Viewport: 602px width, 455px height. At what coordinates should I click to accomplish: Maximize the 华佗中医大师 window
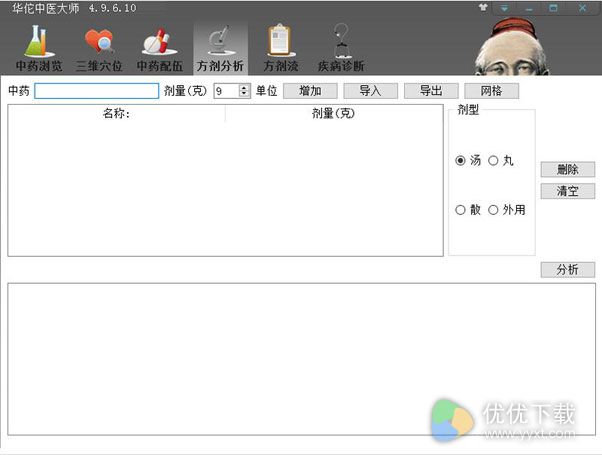(553, 8)
